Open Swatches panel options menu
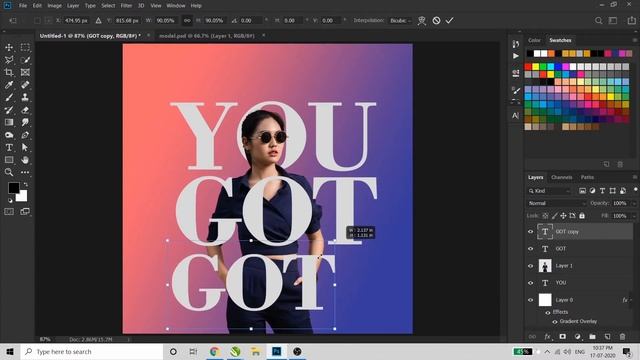The width and height of the screenshot is (640, 360). [634, 40]
